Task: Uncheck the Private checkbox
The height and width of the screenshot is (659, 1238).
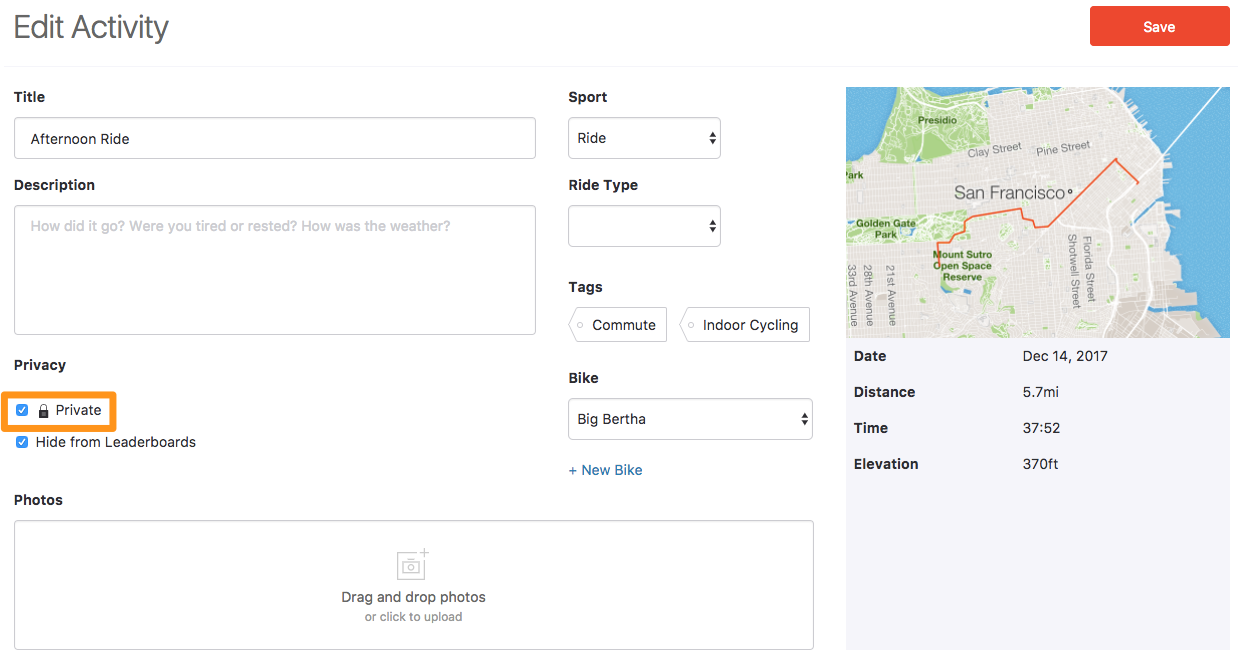Action: 22,410
